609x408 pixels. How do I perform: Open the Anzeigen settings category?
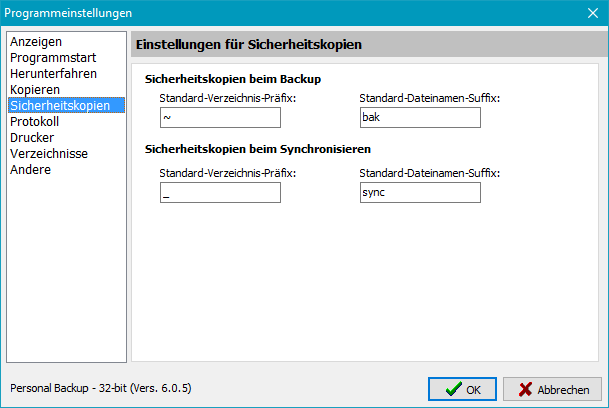(x=36, y=42)
